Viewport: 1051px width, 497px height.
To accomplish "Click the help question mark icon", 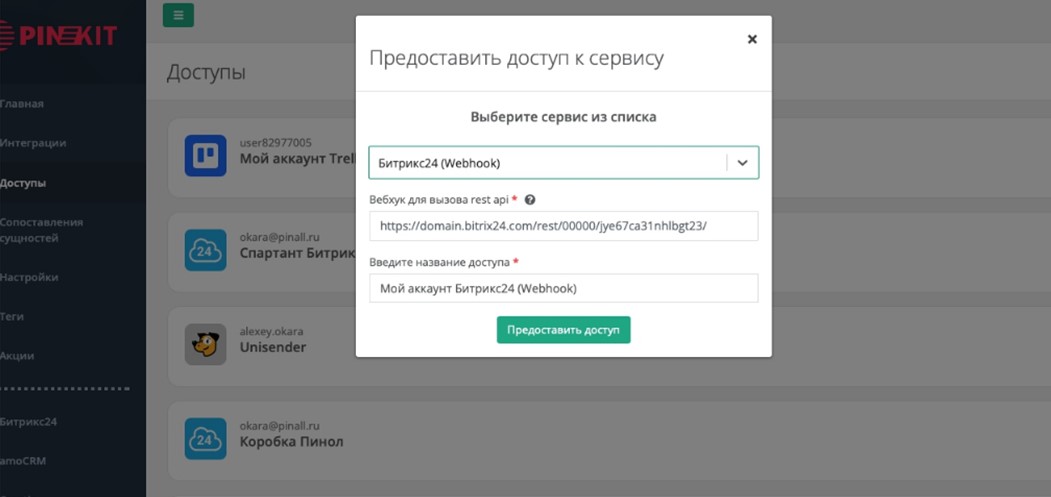I will point(530,200).
